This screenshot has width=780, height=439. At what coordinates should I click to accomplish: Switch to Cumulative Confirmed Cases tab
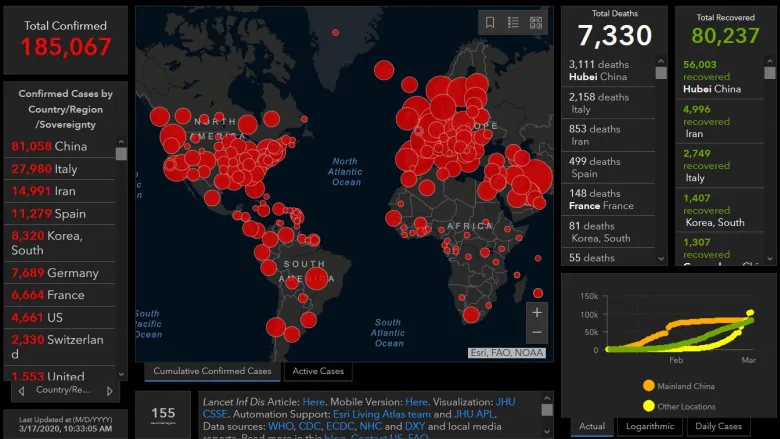pos(212,371)
